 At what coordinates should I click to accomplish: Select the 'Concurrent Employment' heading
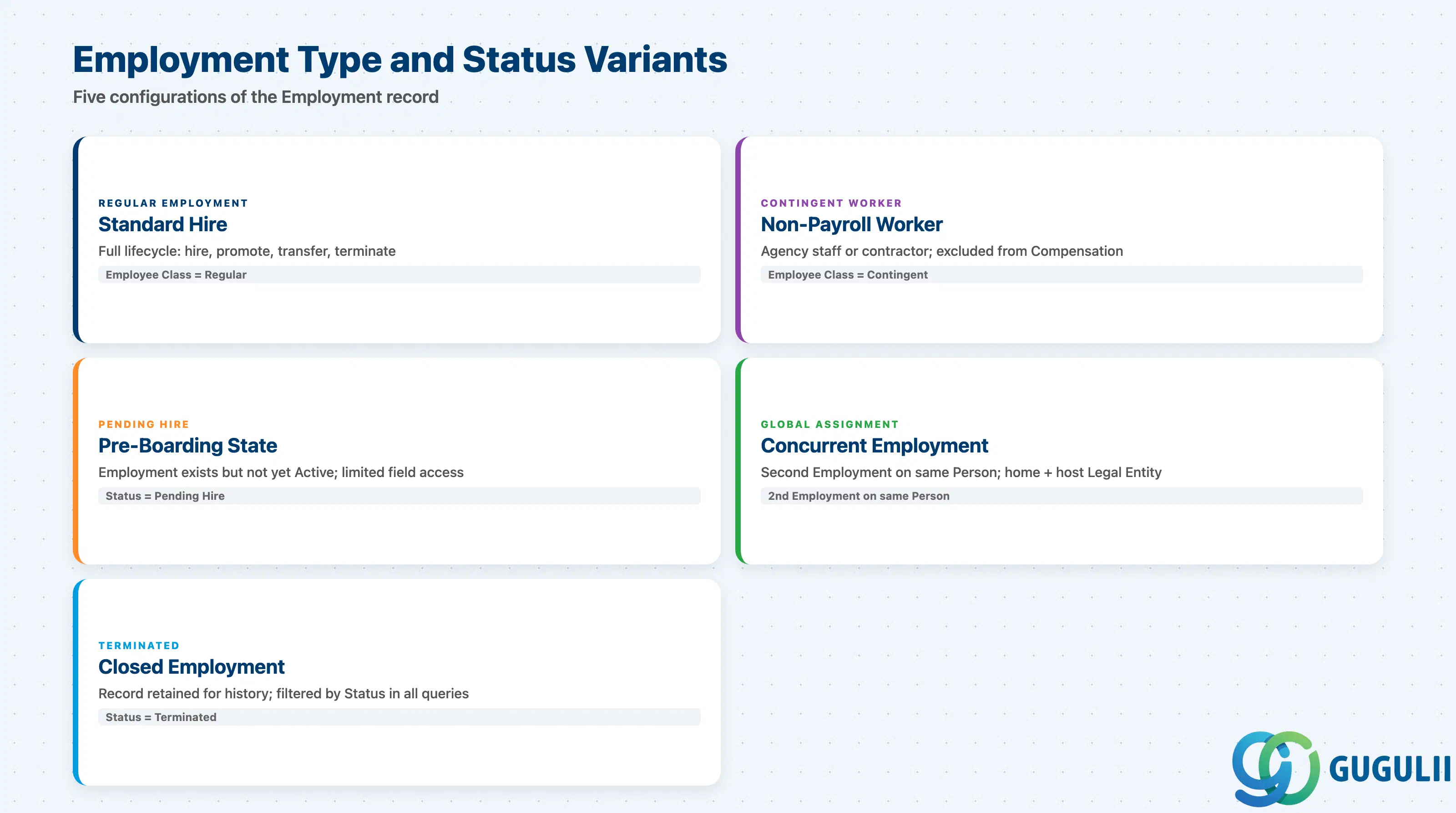coord(874,446)
